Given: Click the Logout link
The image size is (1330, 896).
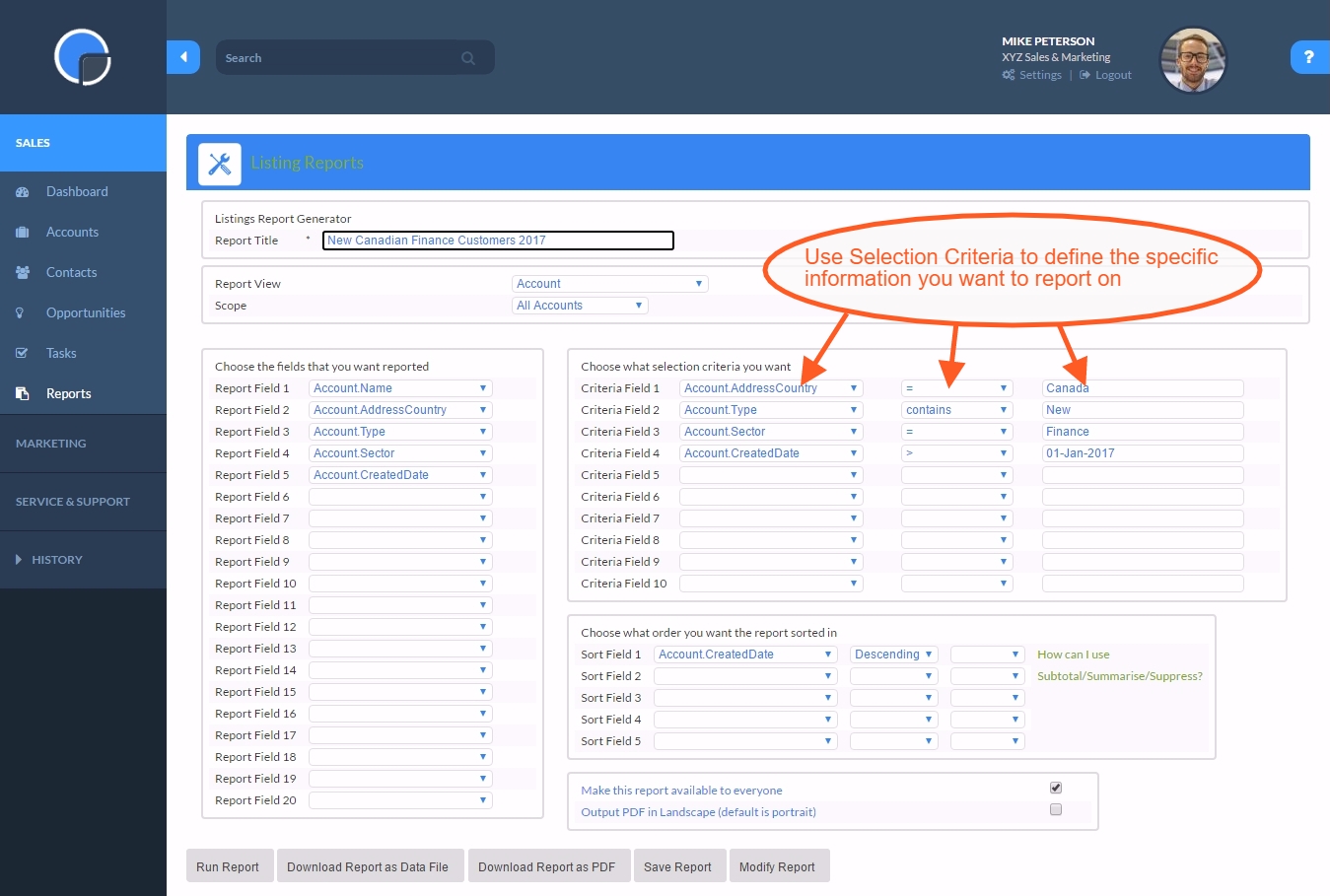Looking at the screenshot, I should pos(1113,75).
